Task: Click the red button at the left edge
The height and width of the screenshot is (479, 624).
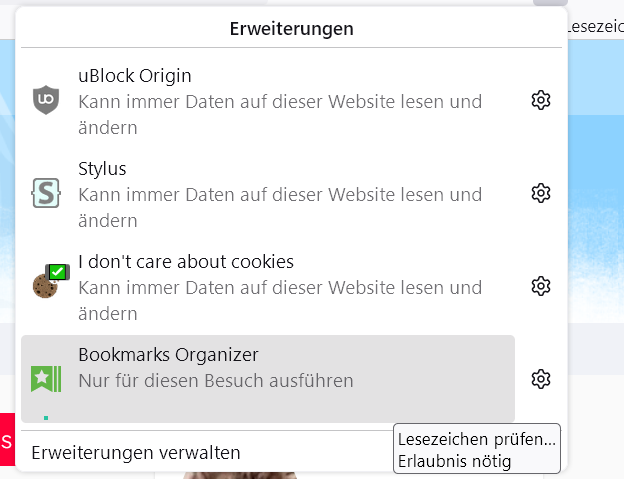Action: pos(7,440)
